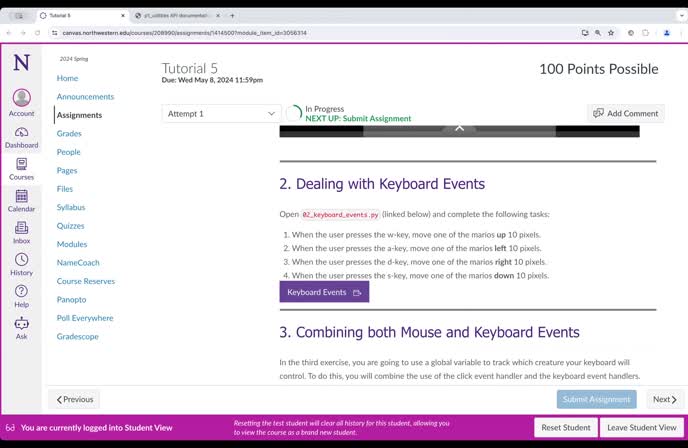Close the Tutorial 5 tab
The image size is (688, 448).
123,15
